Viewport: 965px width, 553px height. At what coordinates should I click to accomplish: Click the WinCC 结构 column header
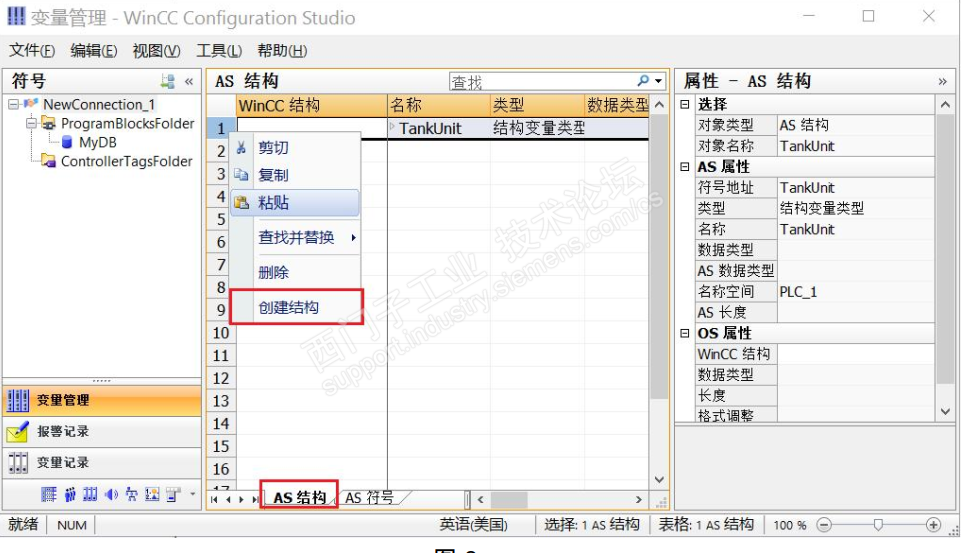pyautogui.click(x=311, y=105)
